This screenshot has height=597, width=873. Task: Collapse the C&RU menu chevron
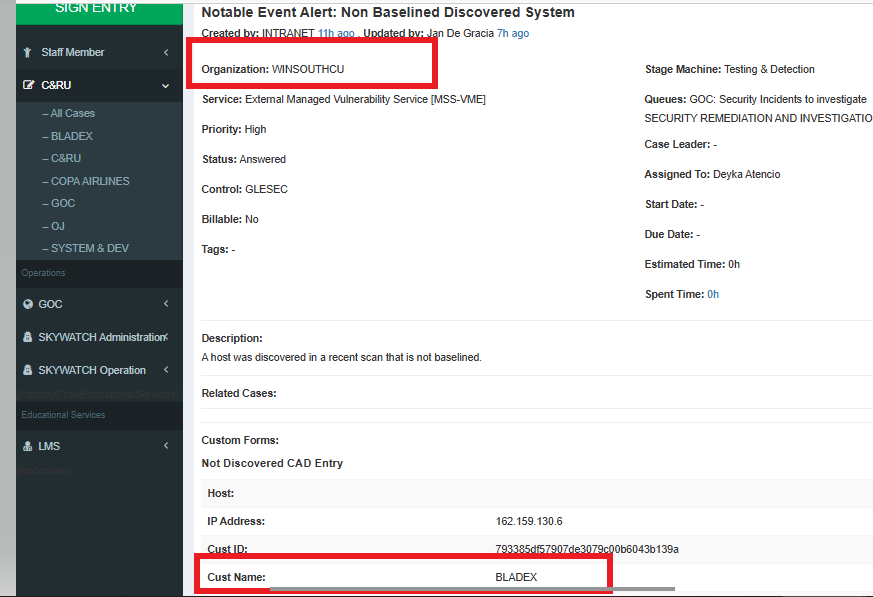[x=165, y=86]
